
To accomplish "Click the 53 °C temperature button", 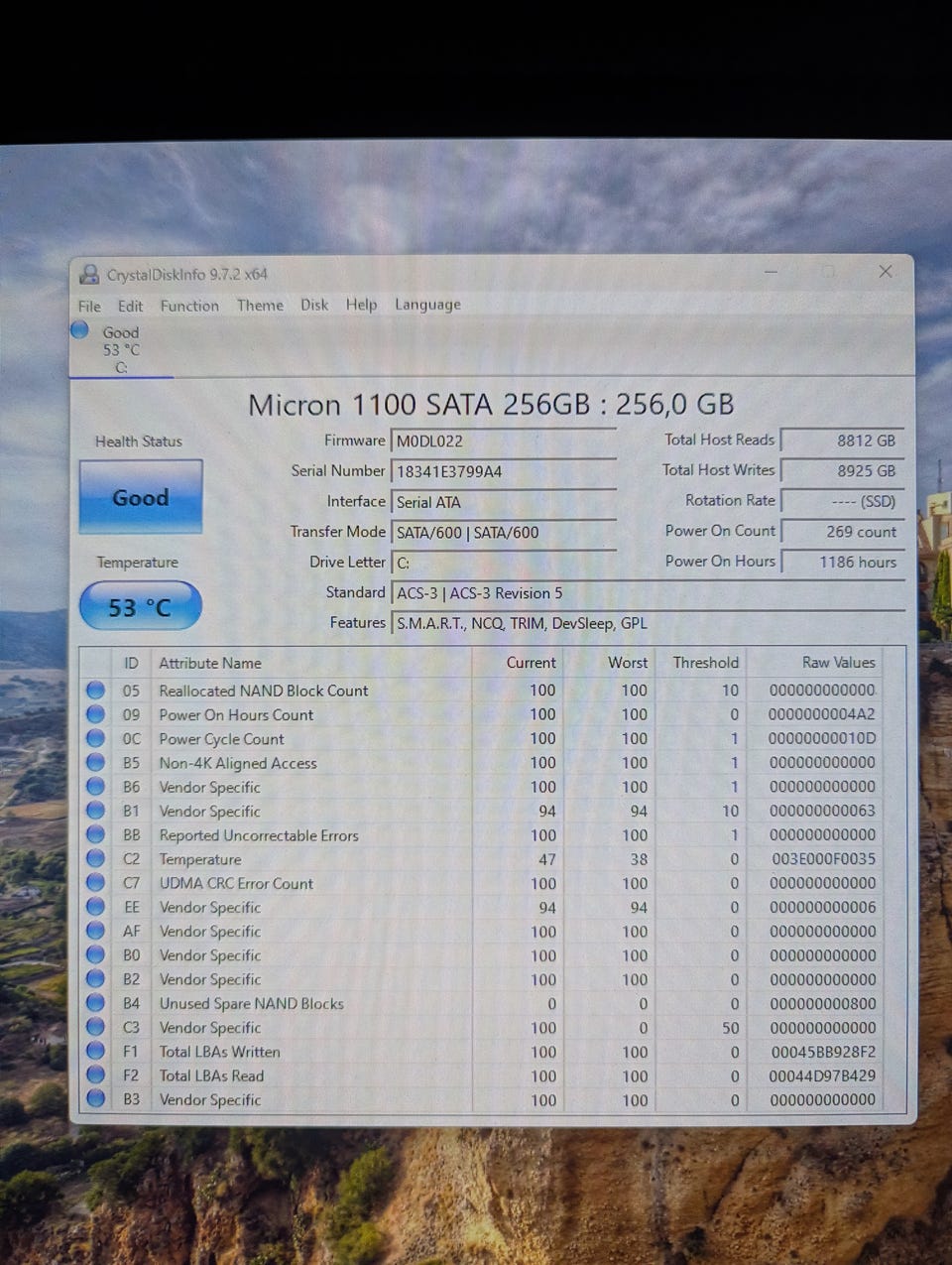I will pos(140,606).
